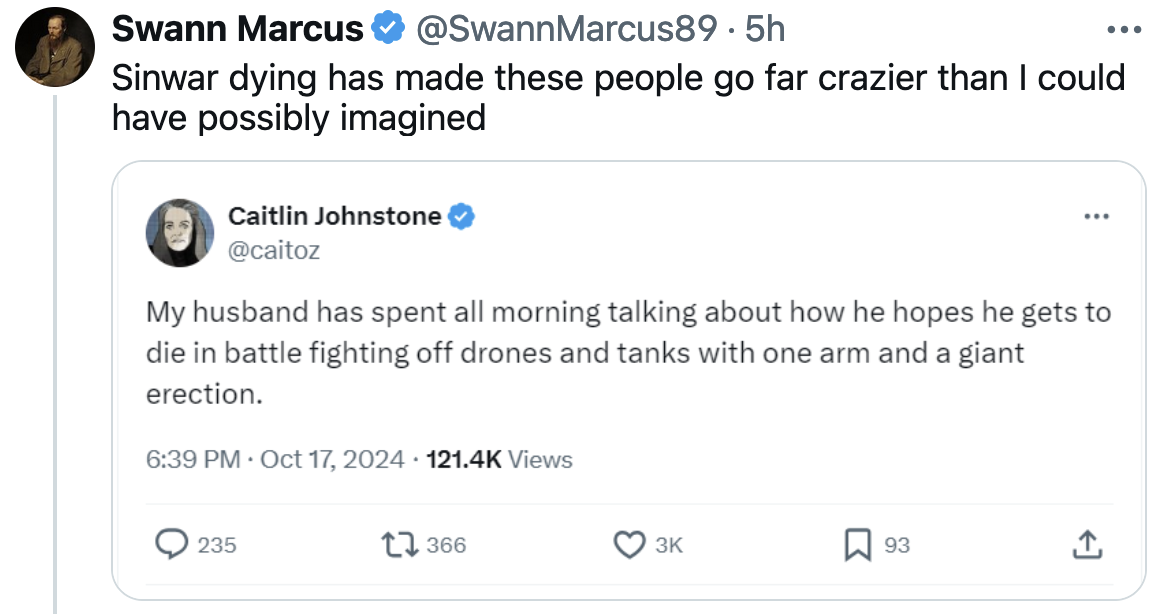Like the quoted tweet with the heart icon
The width and height of the screenshot is (1168, 614).
pyautogui.click(x=629, y=544)
